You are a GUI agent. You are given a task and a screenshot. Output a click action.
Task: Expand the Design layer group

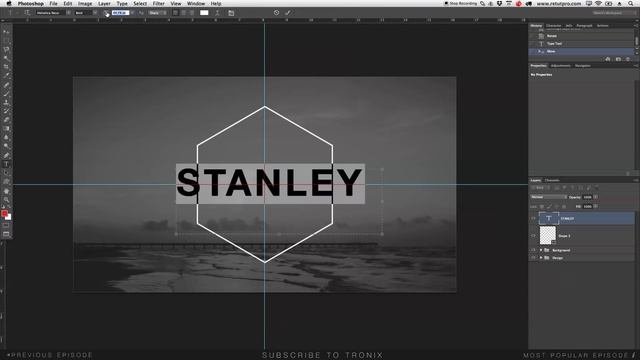click(x=541, y=258)
